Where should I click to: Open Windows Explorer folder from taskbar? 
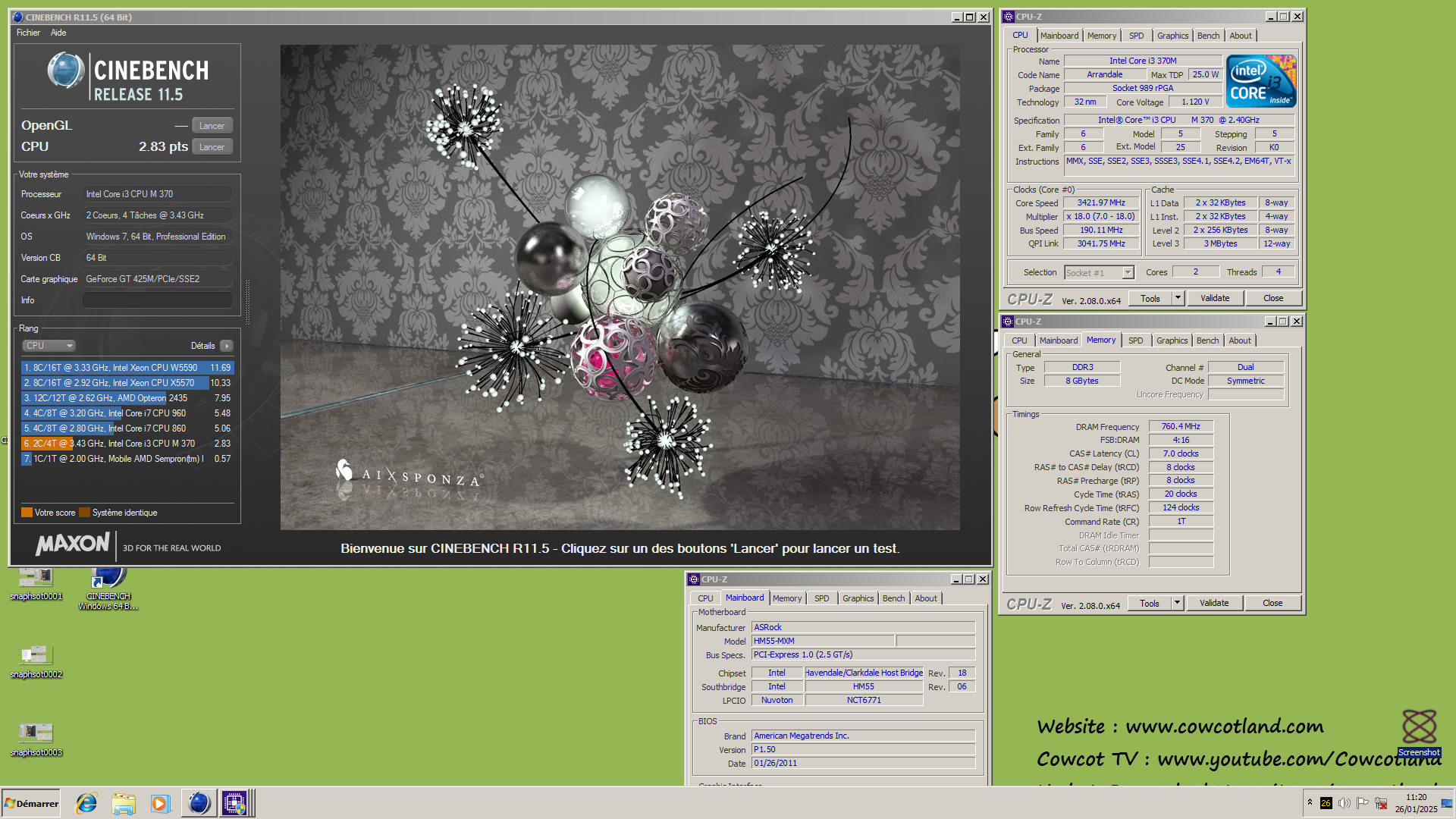click(x=123, y=803)
